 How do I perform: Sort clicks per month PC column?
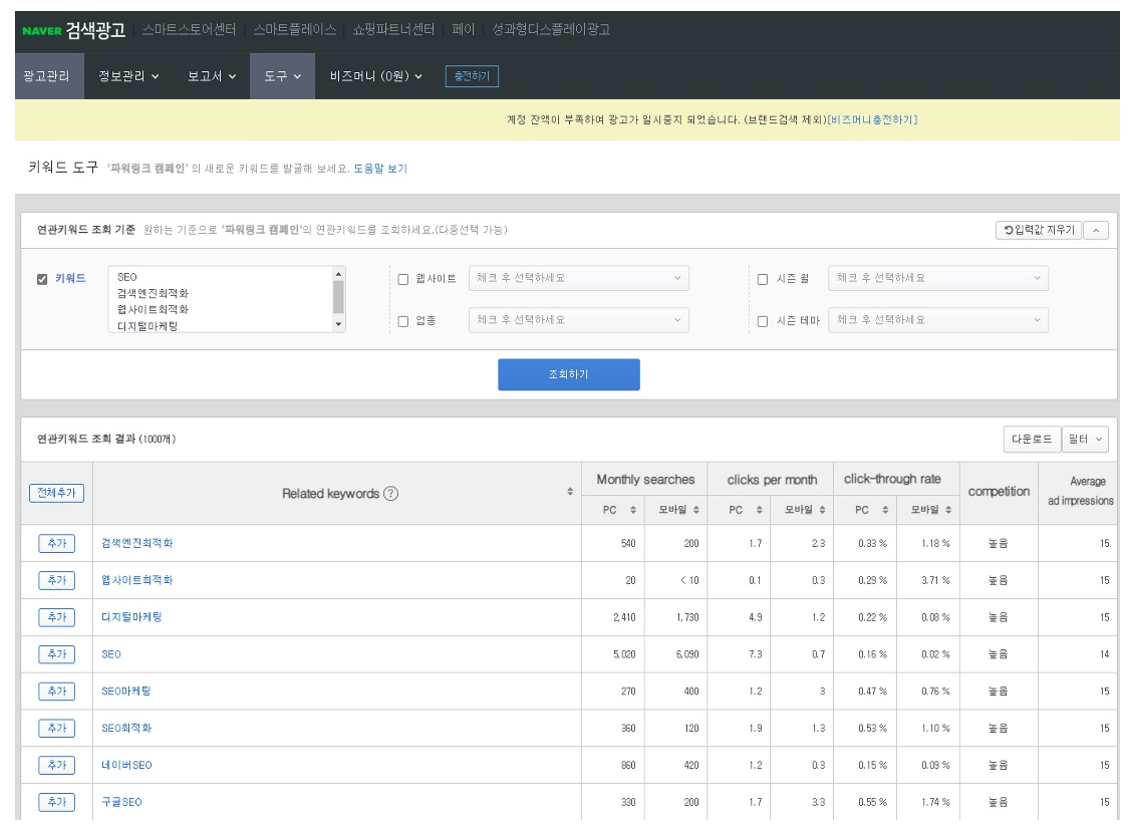pos(759,510)
